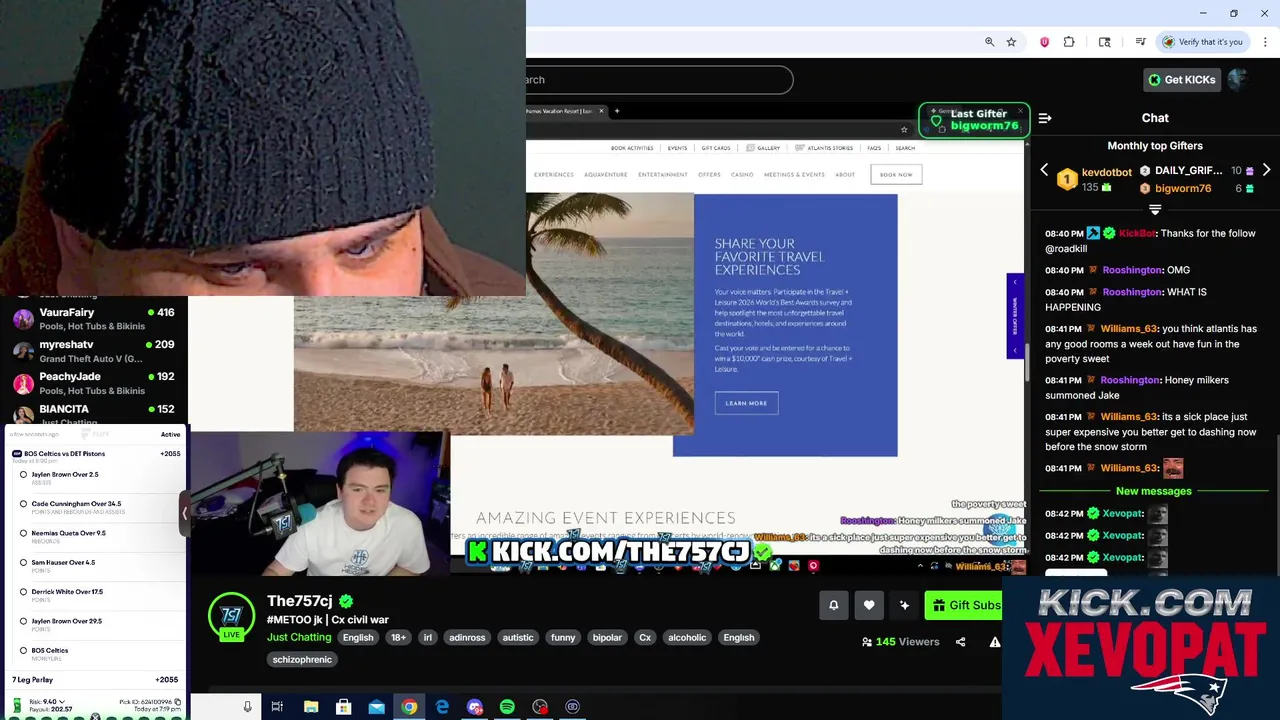The width and height of the screenshot is (1280, 720).
Task: Expand the Risk amount dropdown
Action: tap(61, 702)
